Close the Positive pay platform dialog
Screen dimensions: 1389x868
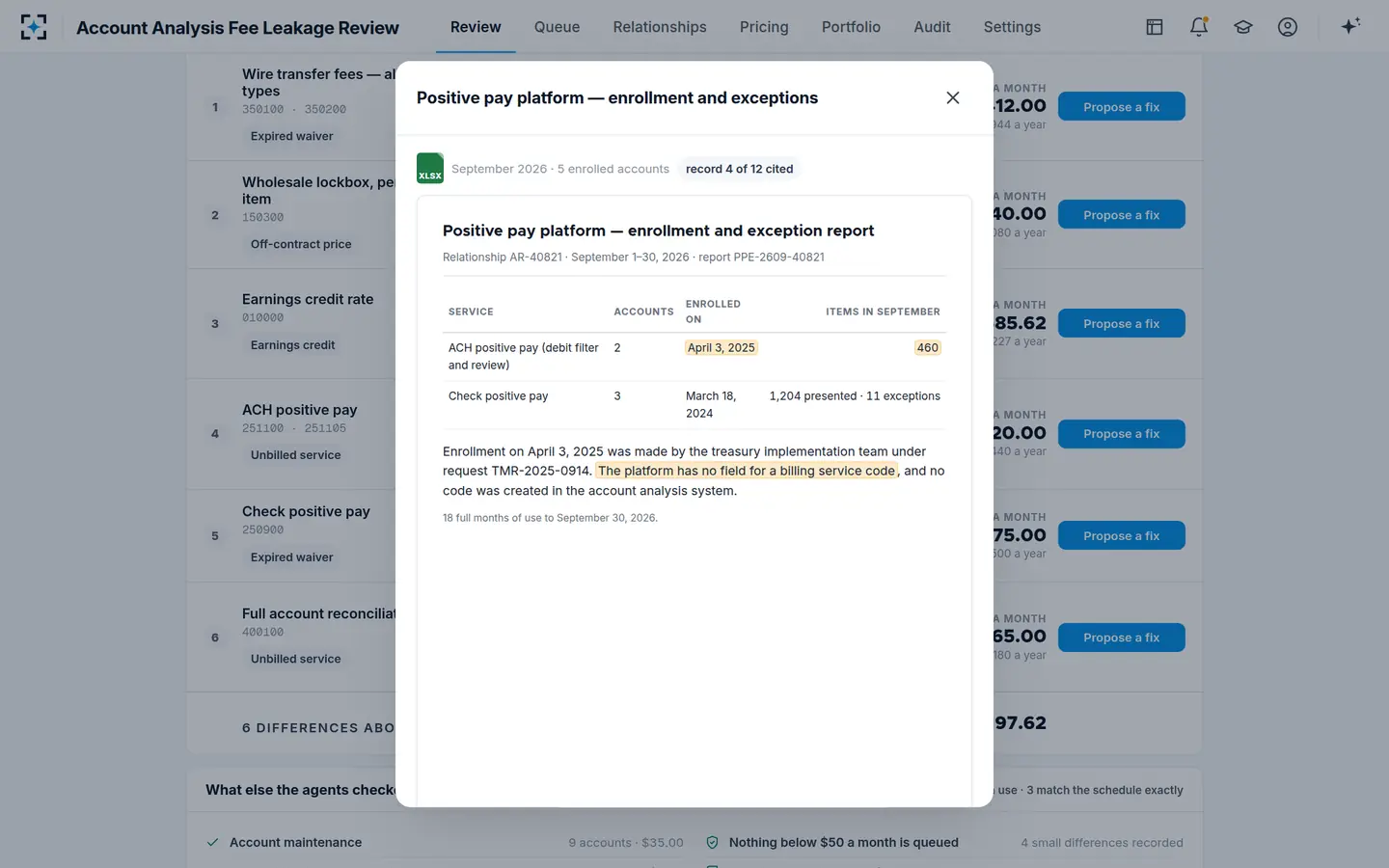953,97
